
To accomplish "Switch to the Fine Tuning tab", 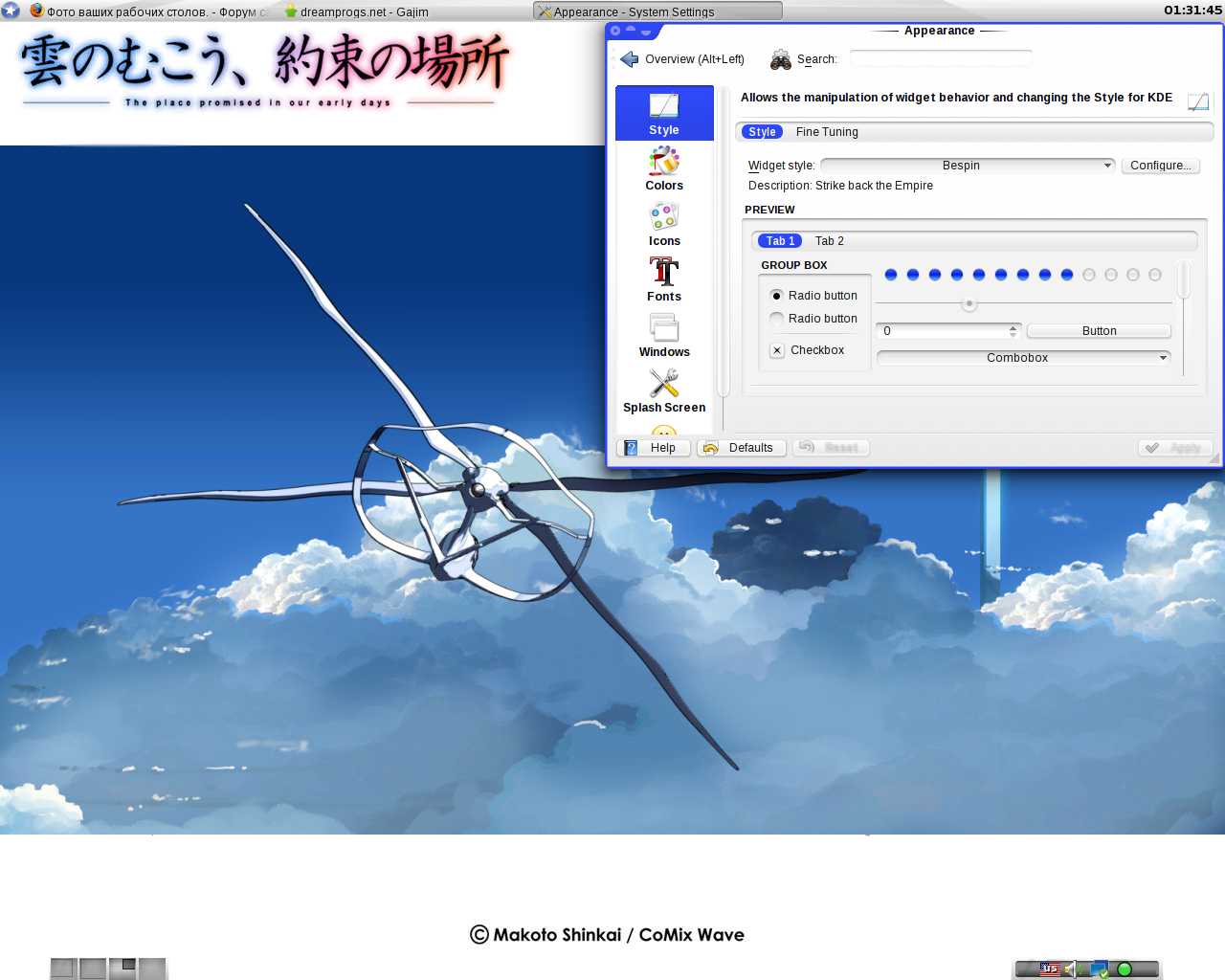I will click(827, 132).
